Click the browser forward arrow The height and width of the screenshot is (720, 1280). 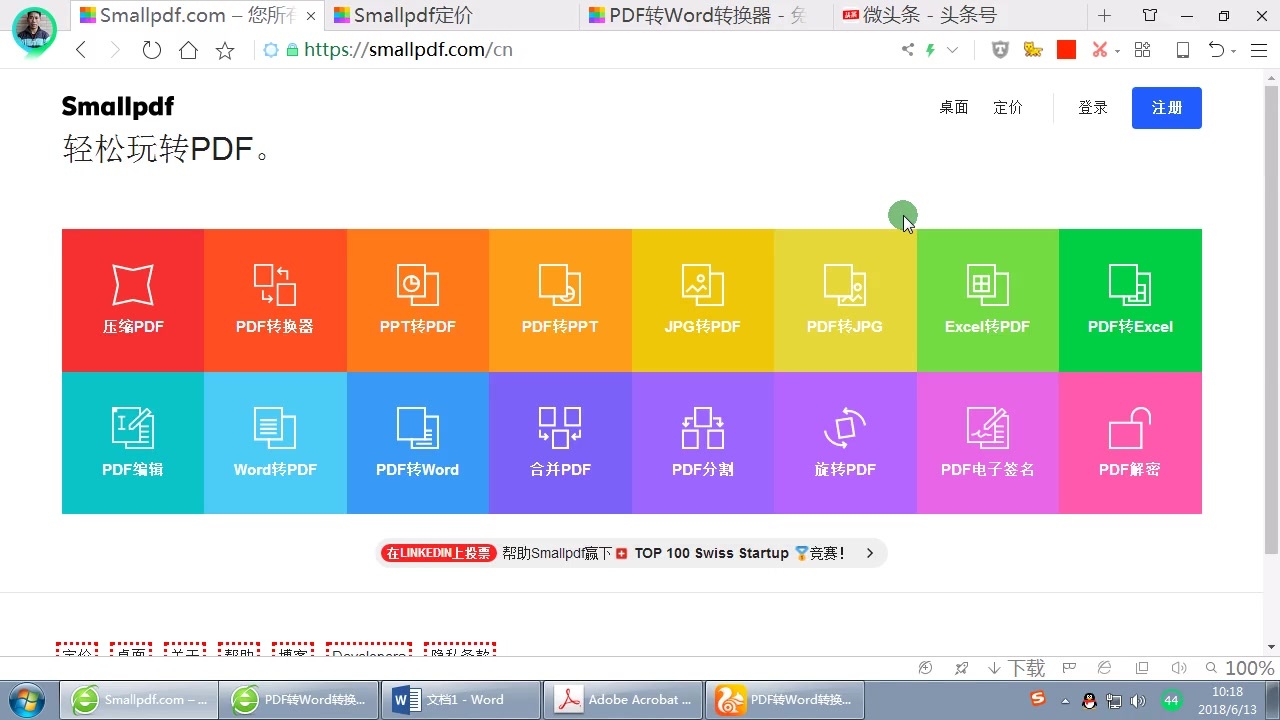coord(115,50)
